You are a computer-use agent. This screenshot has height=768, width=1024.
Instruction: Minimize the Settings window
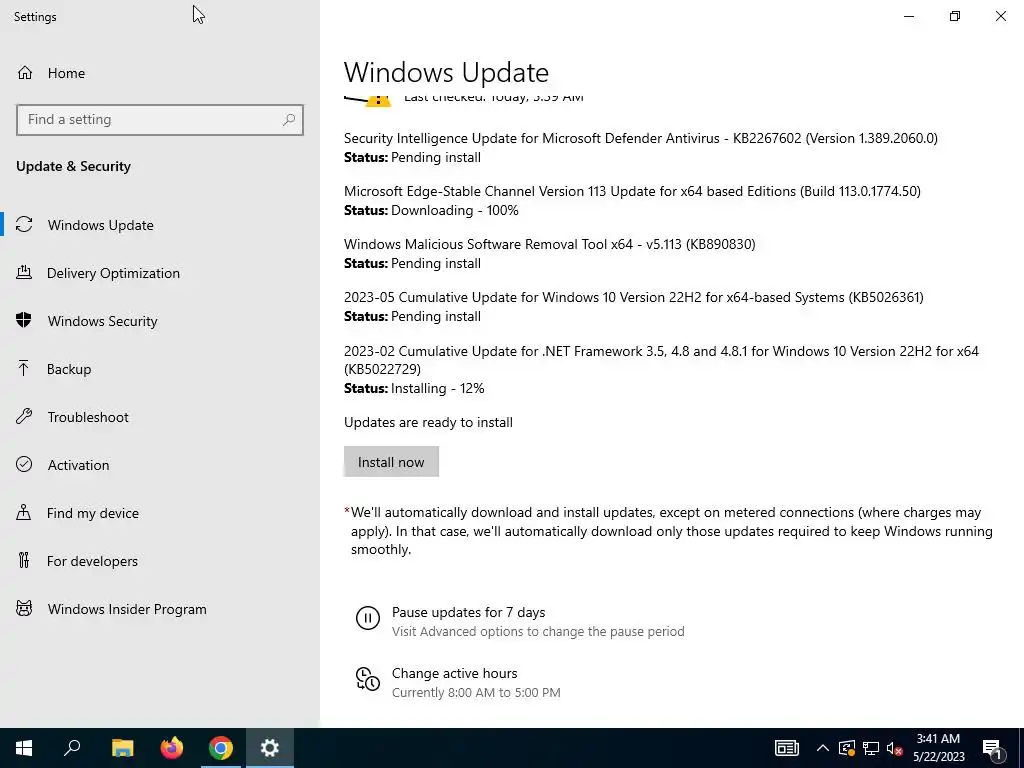908,16
